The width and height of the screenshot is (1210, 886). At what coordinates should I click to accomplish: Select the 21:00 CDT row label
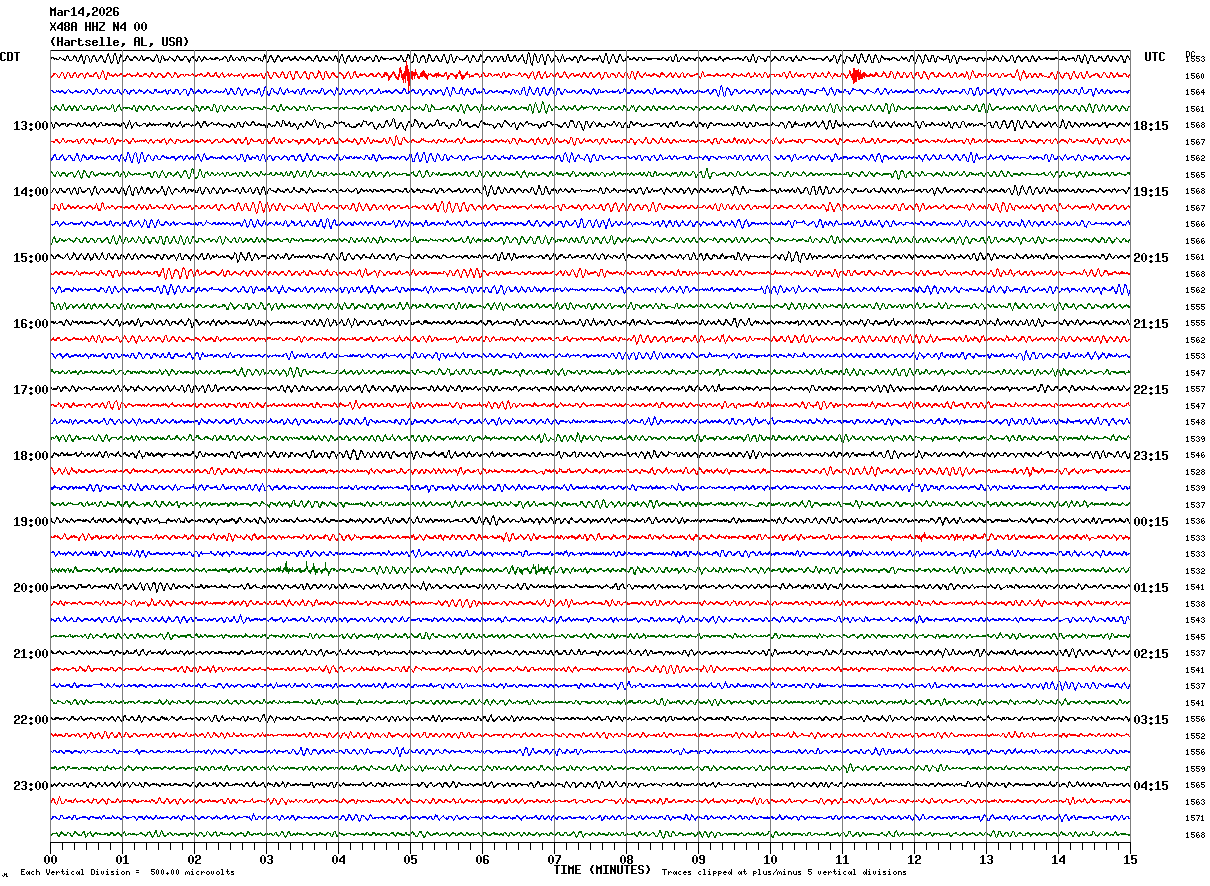(31, 654)
